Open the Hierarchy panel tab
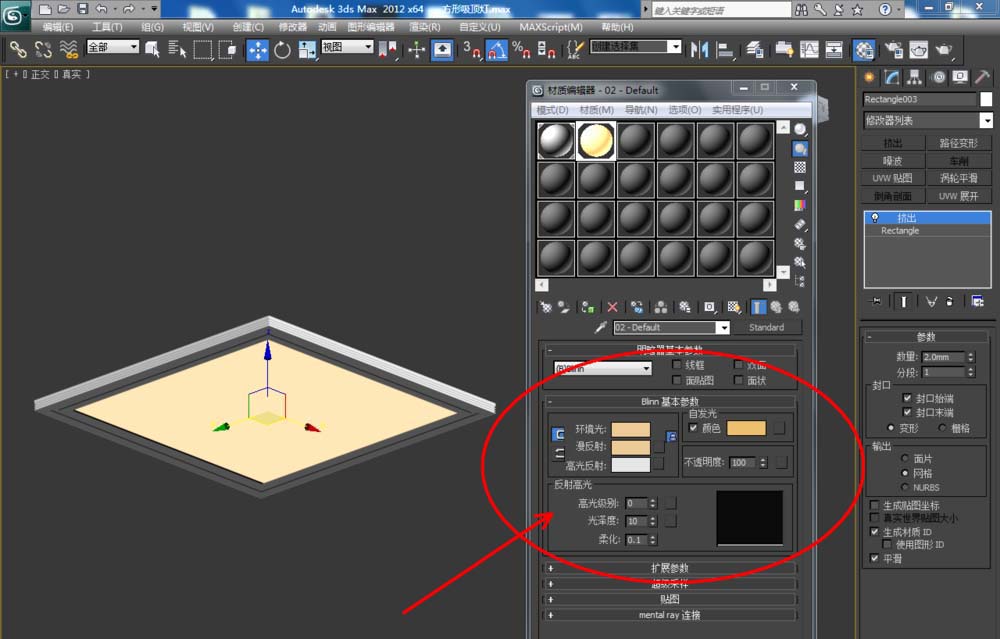The width and height of the screenshot is (1000, 639). coord(915,77)
